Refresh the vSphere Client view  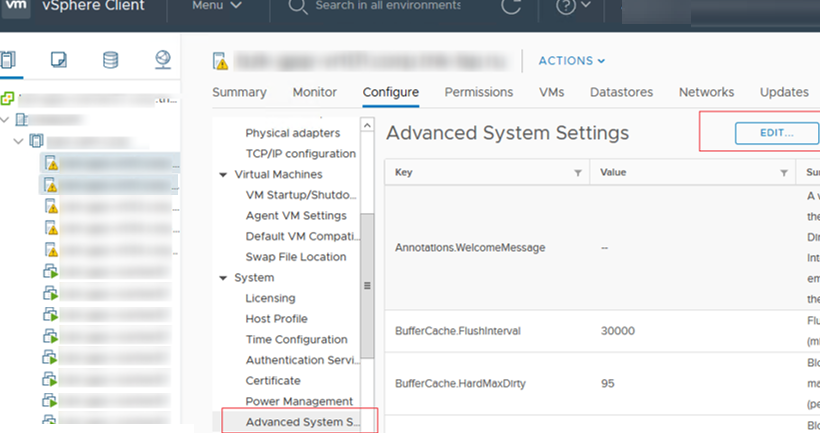510,6
